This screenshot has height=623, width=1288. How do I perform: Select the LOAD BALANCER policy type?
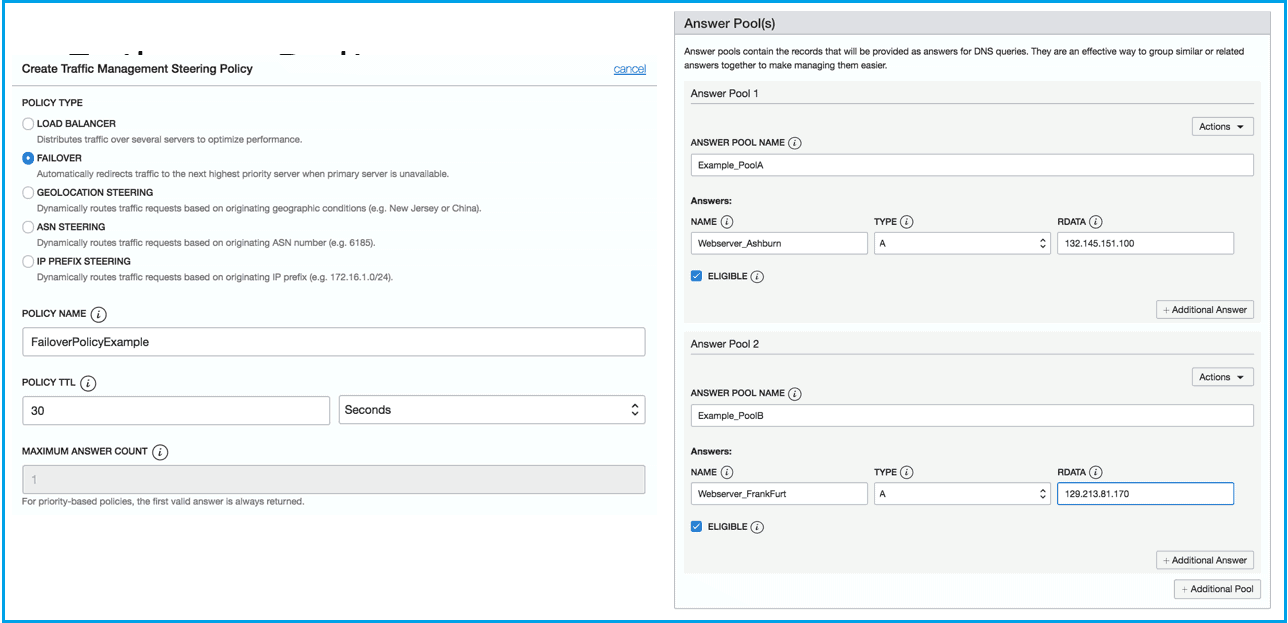coord(27,123)
